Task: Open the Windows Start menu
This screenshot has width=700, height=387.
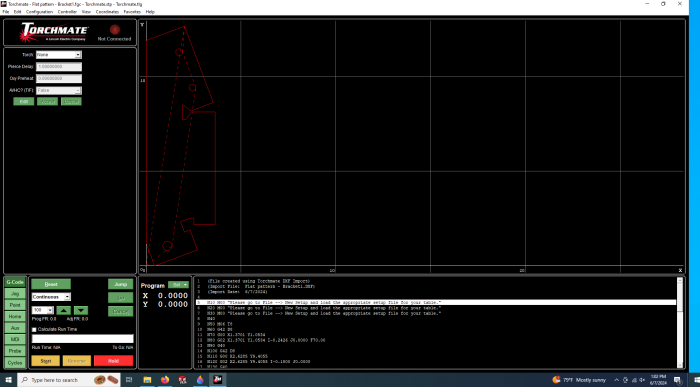Action: pyautogui.click(x=8, y=380)
